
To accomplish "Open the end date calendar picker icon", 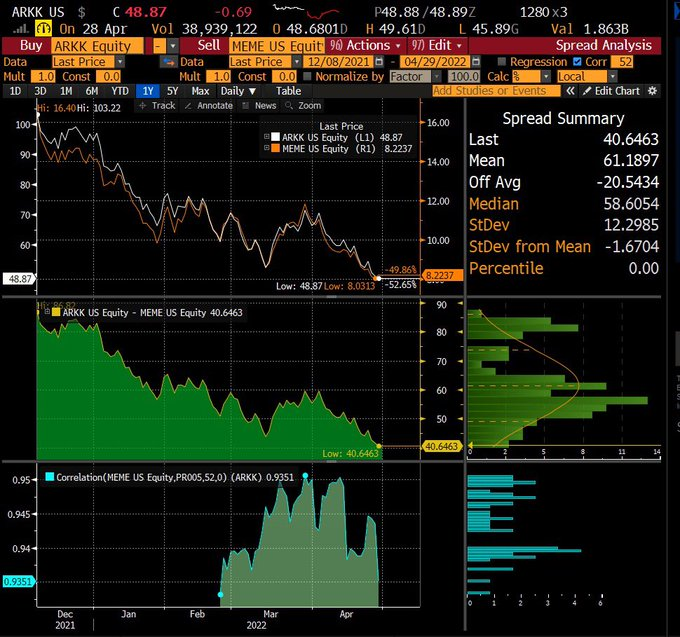I will click(476, 62).
